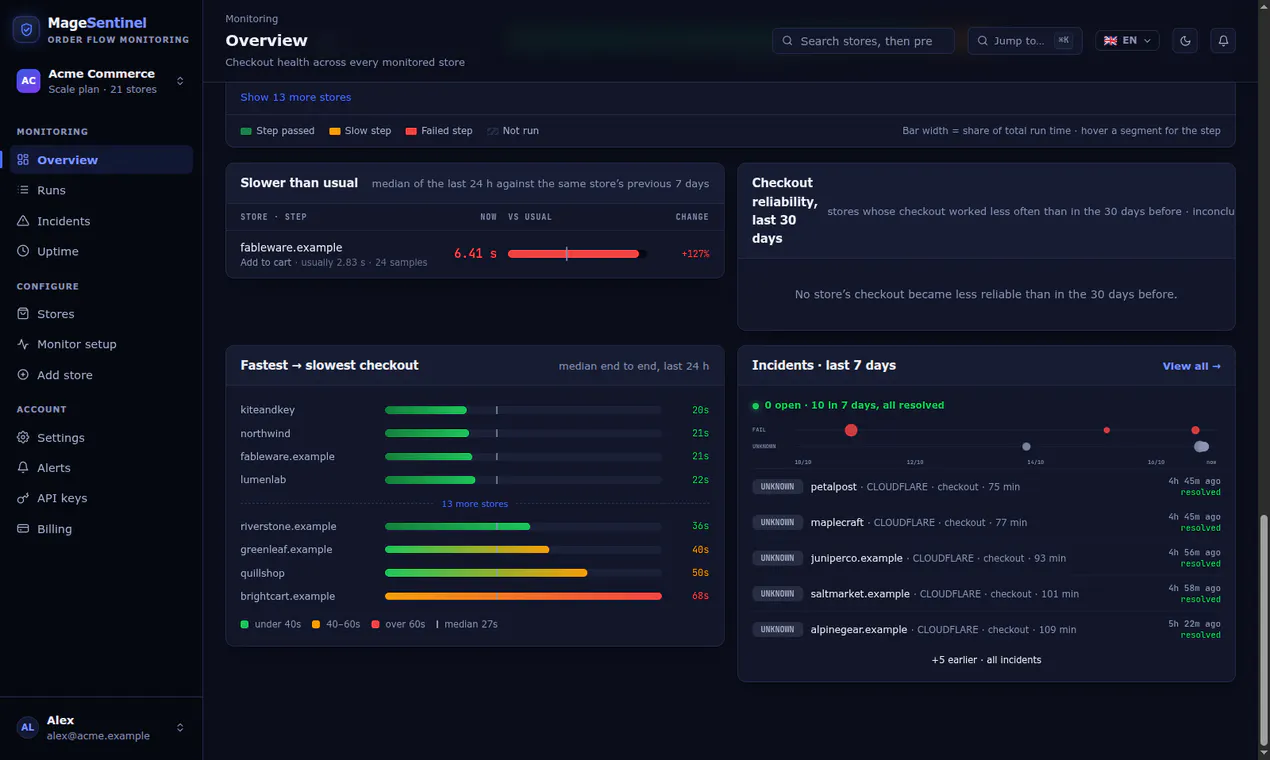
Task: Click the Stores bag icon
Action: pyautogui.click(x=23, y=314)
